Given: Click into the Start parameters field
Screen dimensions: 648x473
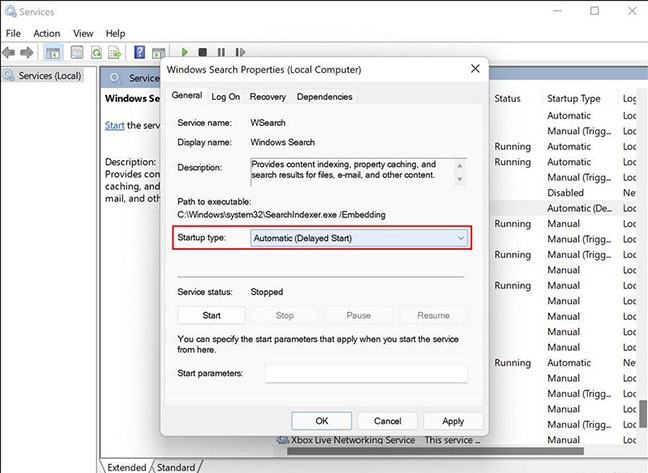Looking at the screenshot, I should (x=366, y=374).
